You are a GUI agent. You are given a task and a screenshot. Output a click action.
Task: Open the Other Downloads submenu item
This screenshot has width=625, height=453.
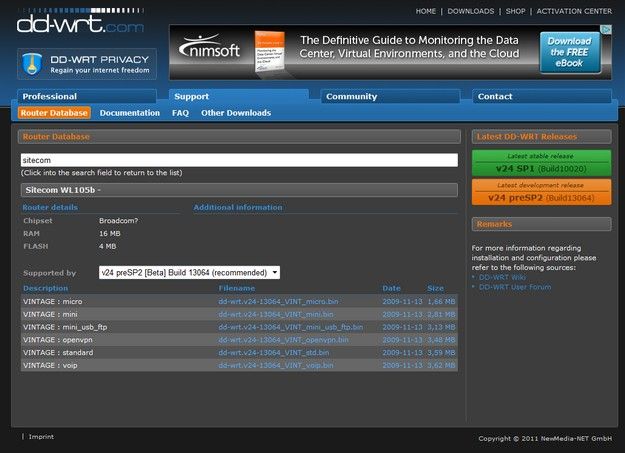pyautogui.click(x=236, y=113)
